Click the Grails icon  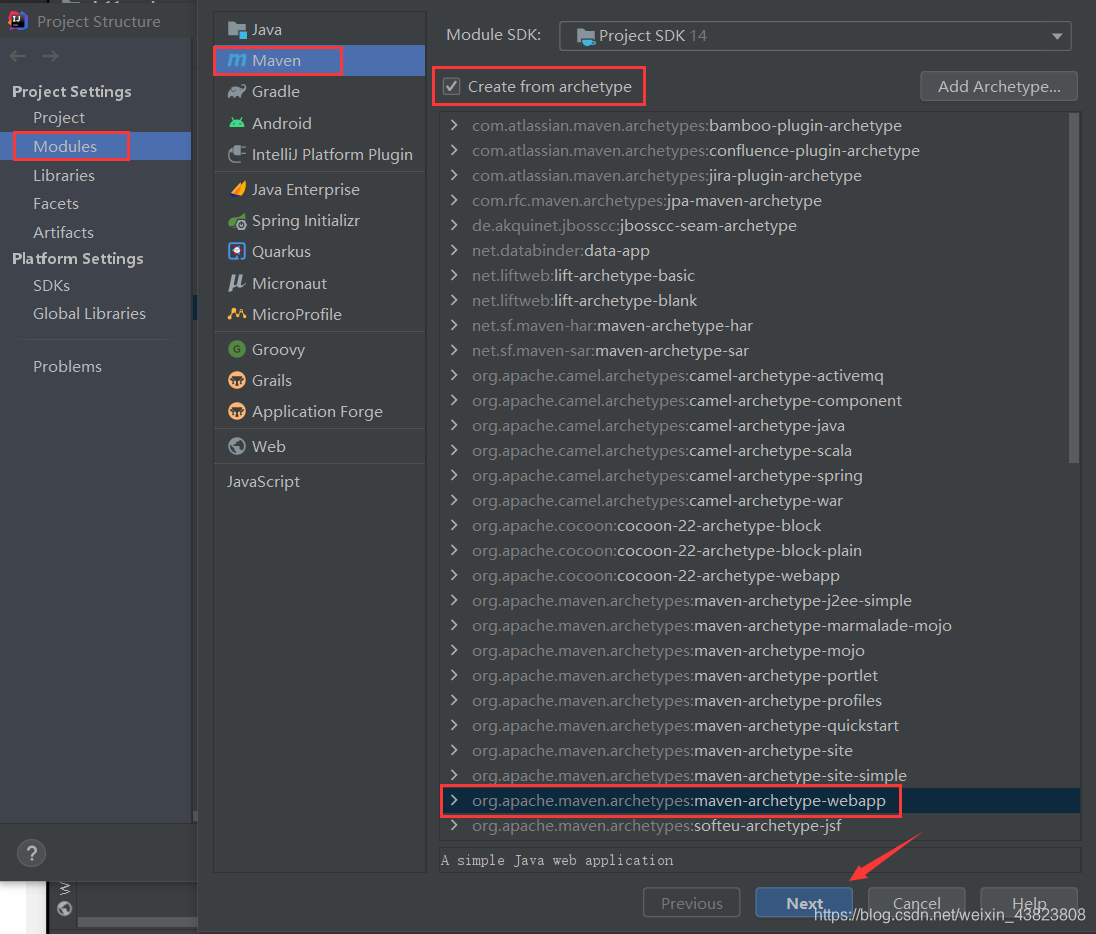(x=237, y=380)
